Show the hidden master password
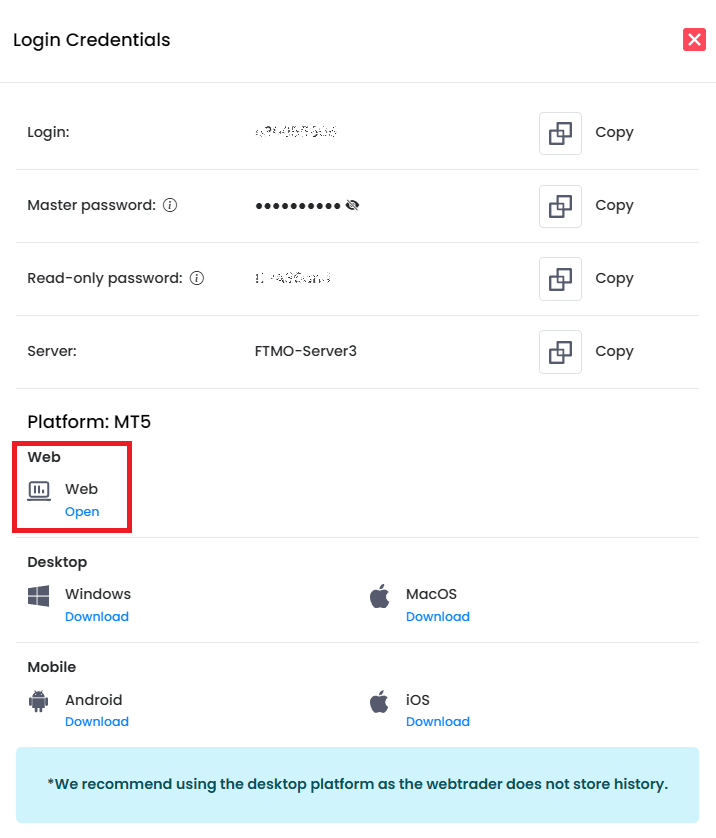 tap(352, 205)
